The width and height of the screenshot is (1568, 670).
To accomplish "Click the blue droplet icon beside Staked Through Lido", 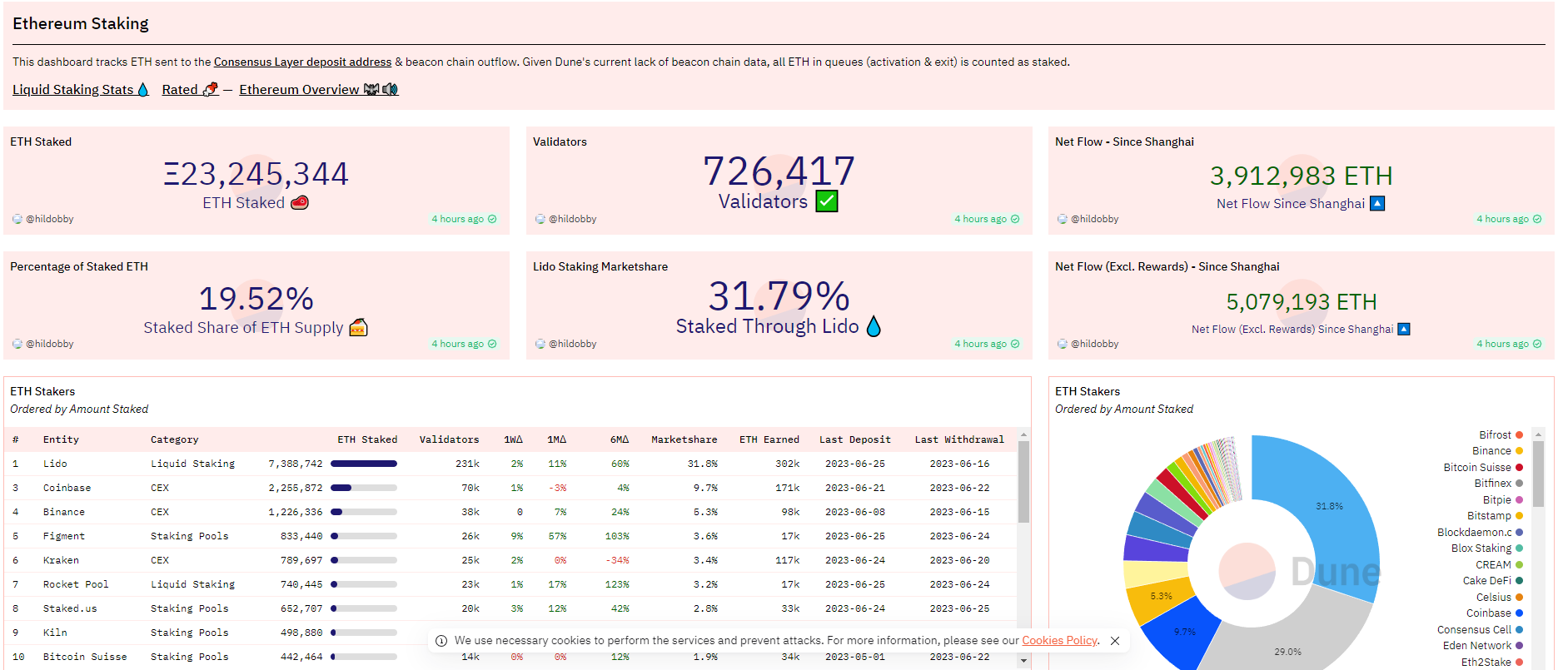I will pos(874,326).
